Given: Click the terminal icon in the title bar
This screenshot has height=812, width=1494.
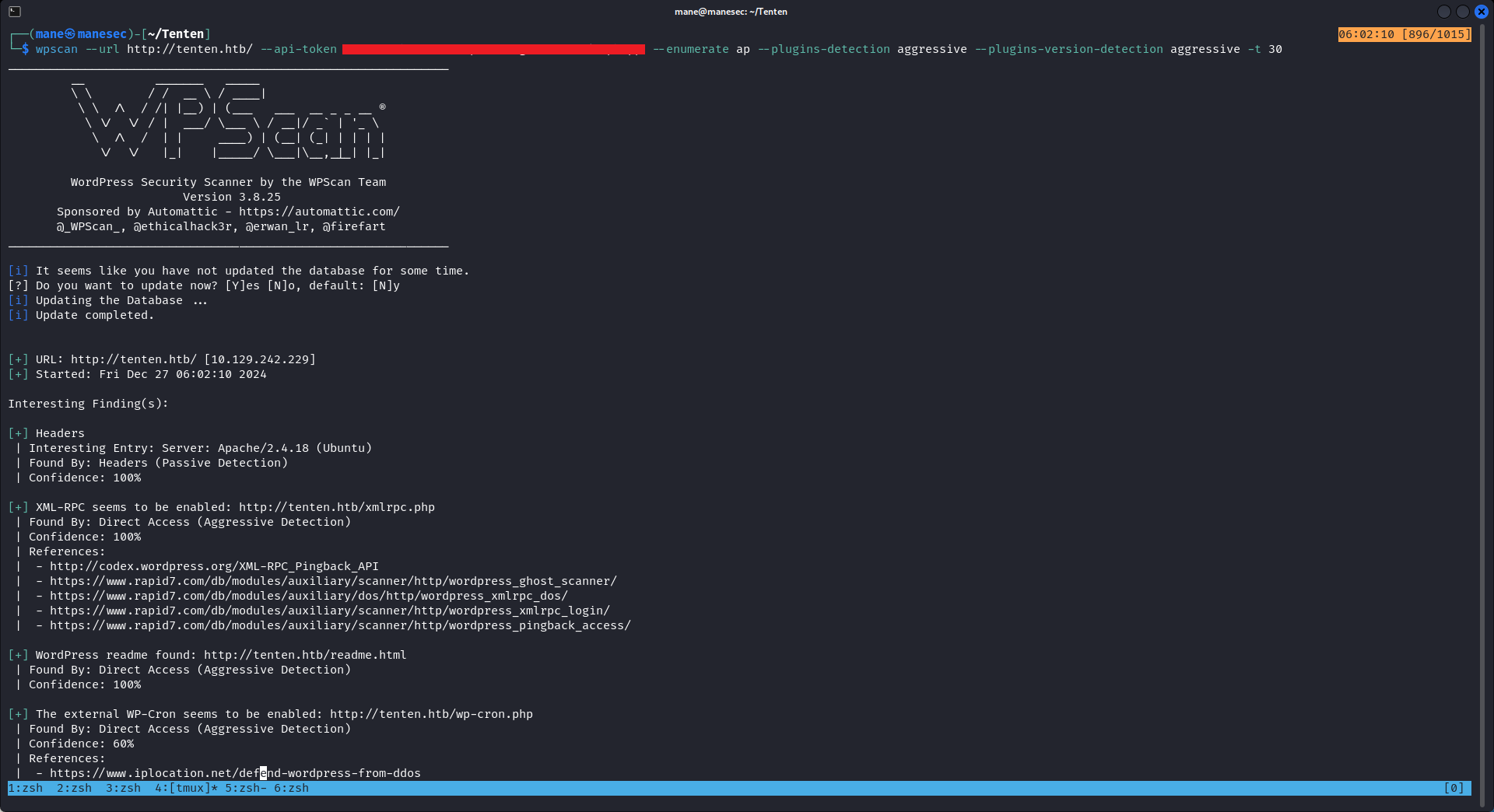Looking at the screenshot, I should [x=15, y=12].
